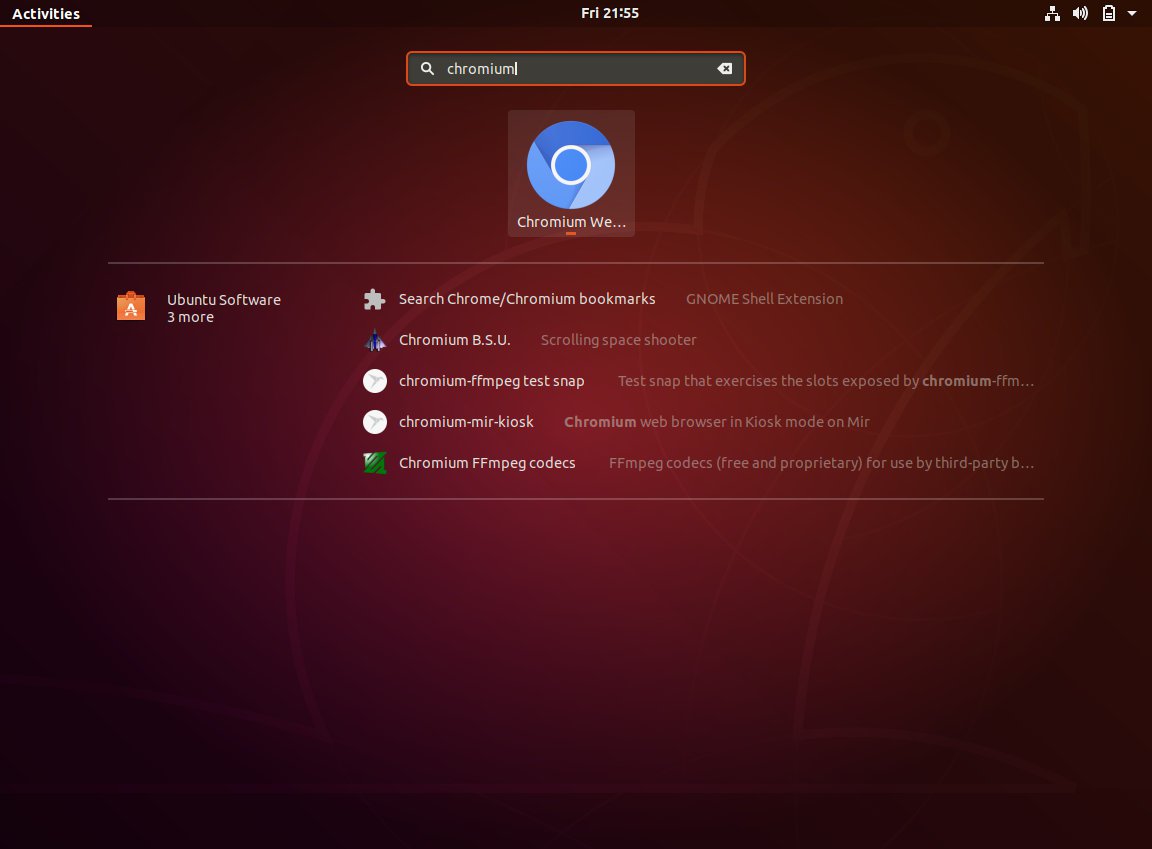Open the Search Chrome/Chromium bookmarks result

point(527,298)
